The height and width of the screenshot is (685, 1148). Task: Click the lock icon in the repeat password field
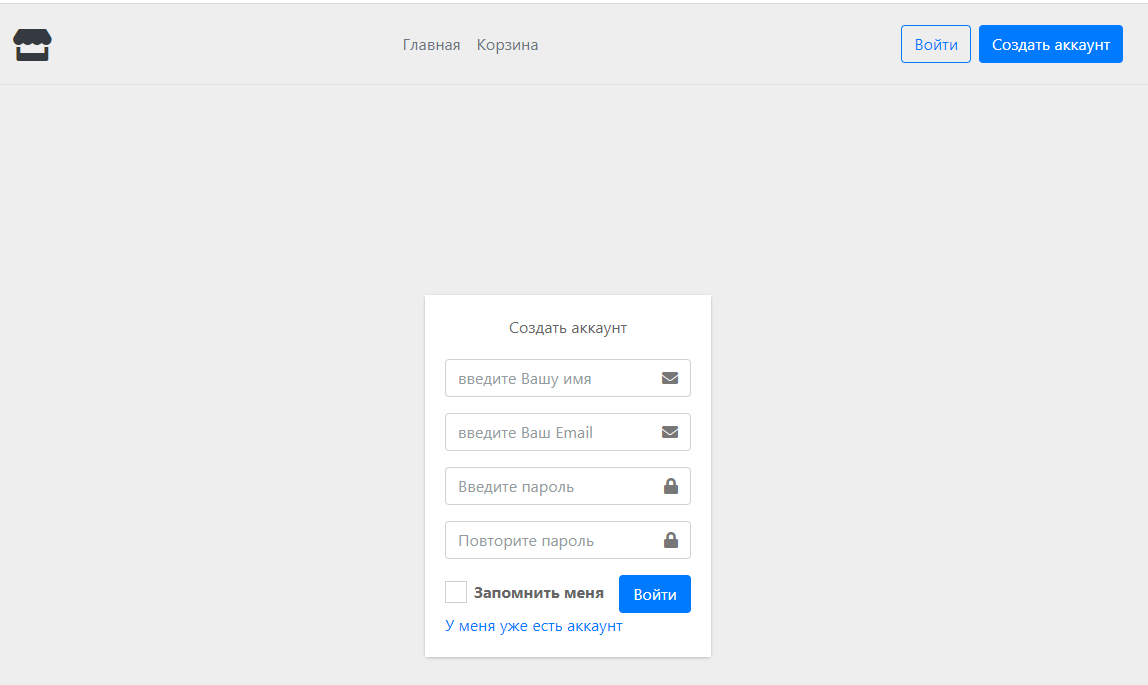[x=671, y=539]
